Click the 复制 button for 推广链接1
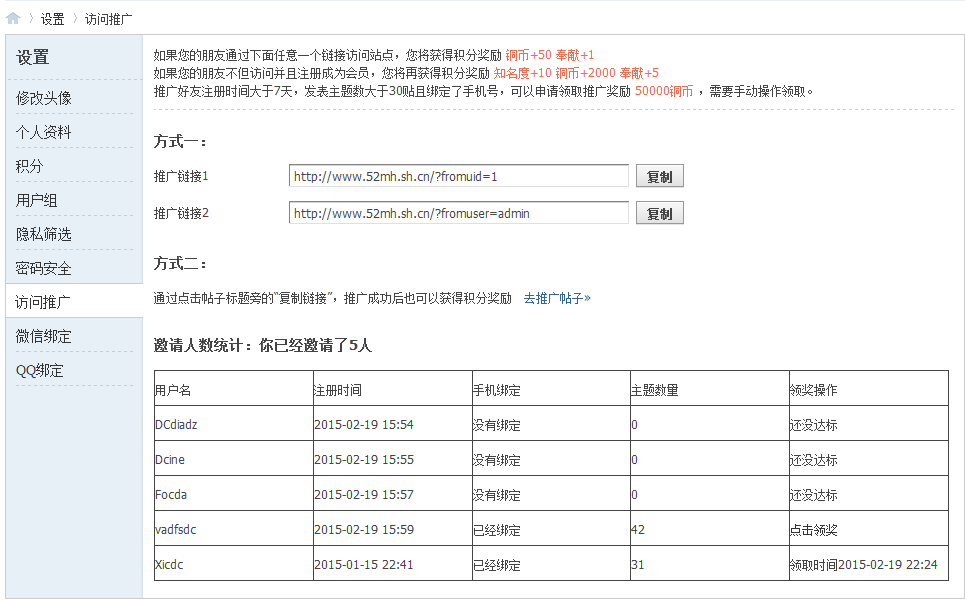This screenshot has height=604, width=965. pos(658,175)
